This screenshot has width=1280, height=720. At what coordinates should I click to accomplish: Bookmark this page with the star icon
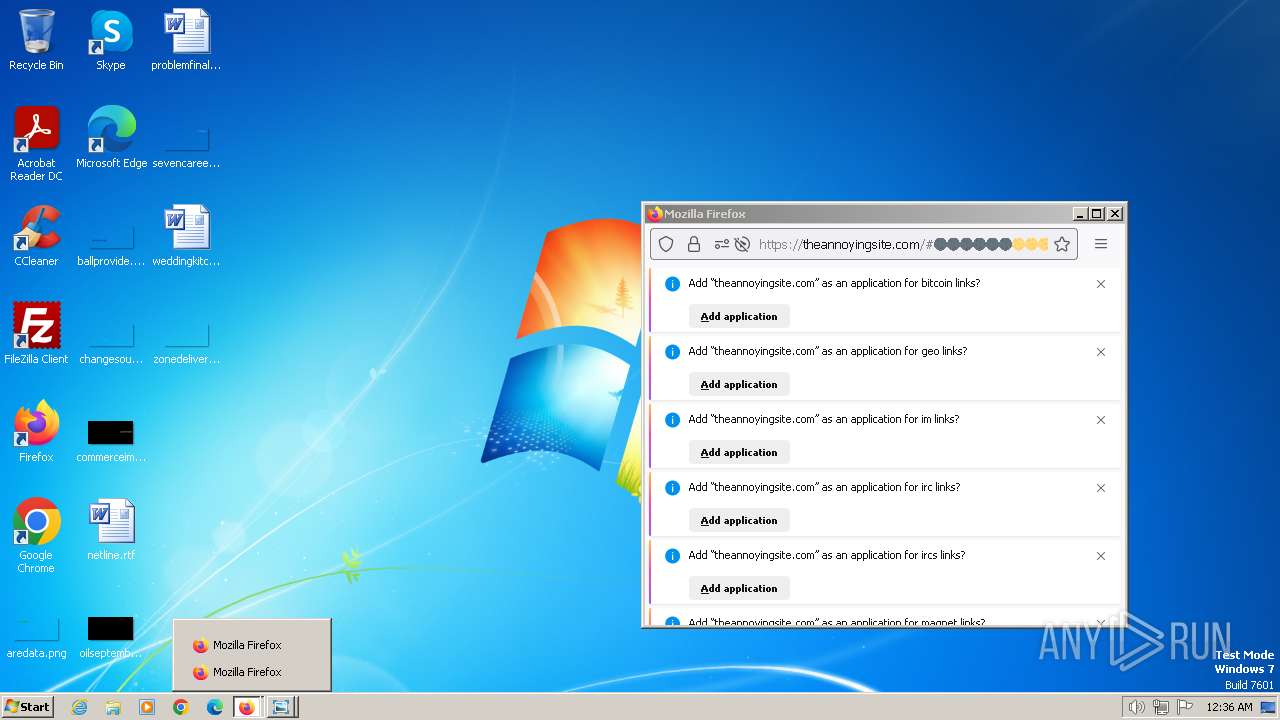coord(1062,244)
